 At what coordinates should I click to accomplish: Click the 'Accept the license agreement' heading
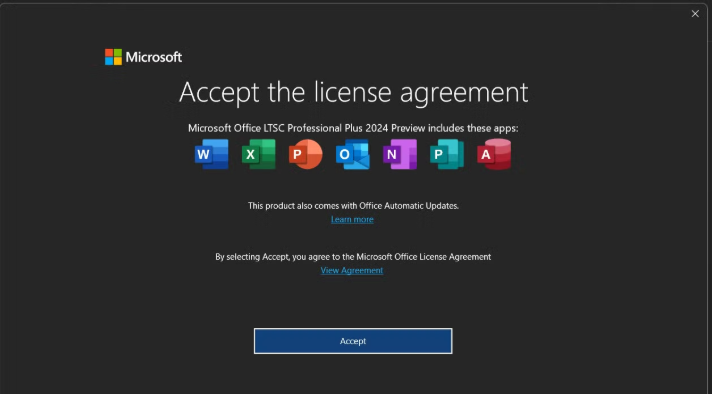353,92
